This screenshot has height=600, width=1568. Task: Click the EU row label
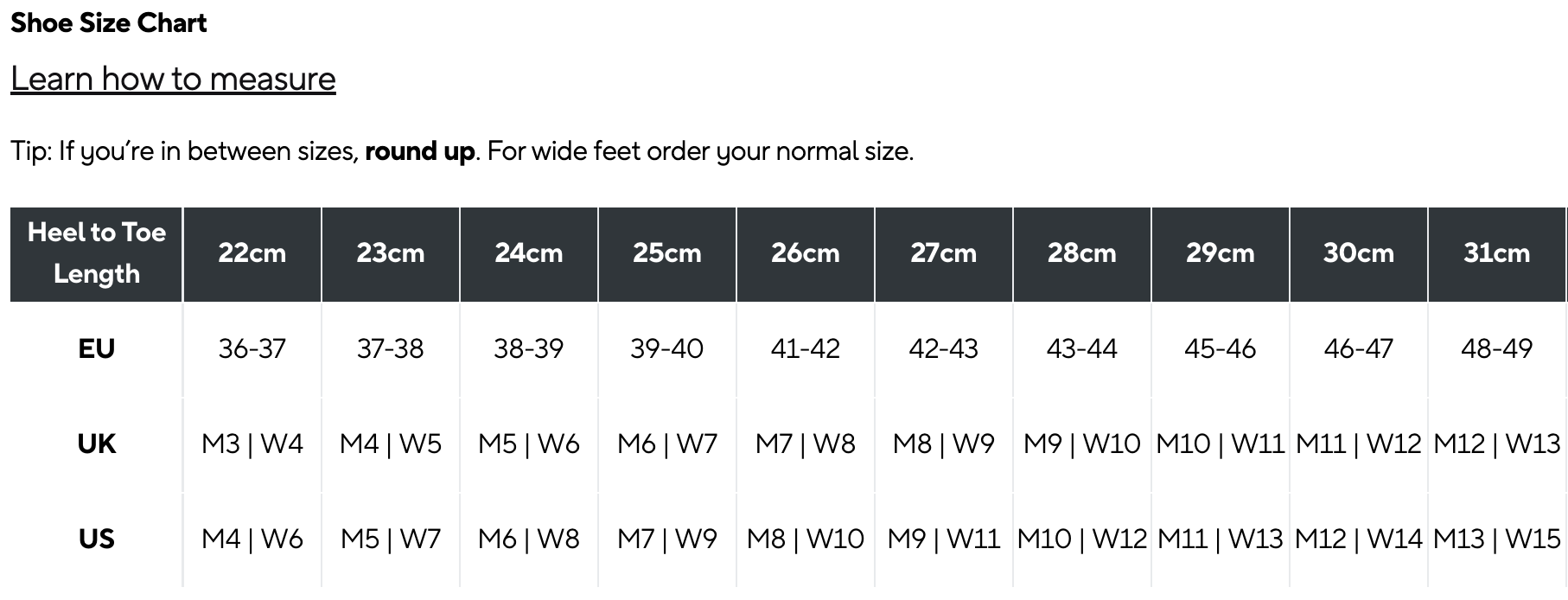(x=96, y=348)
